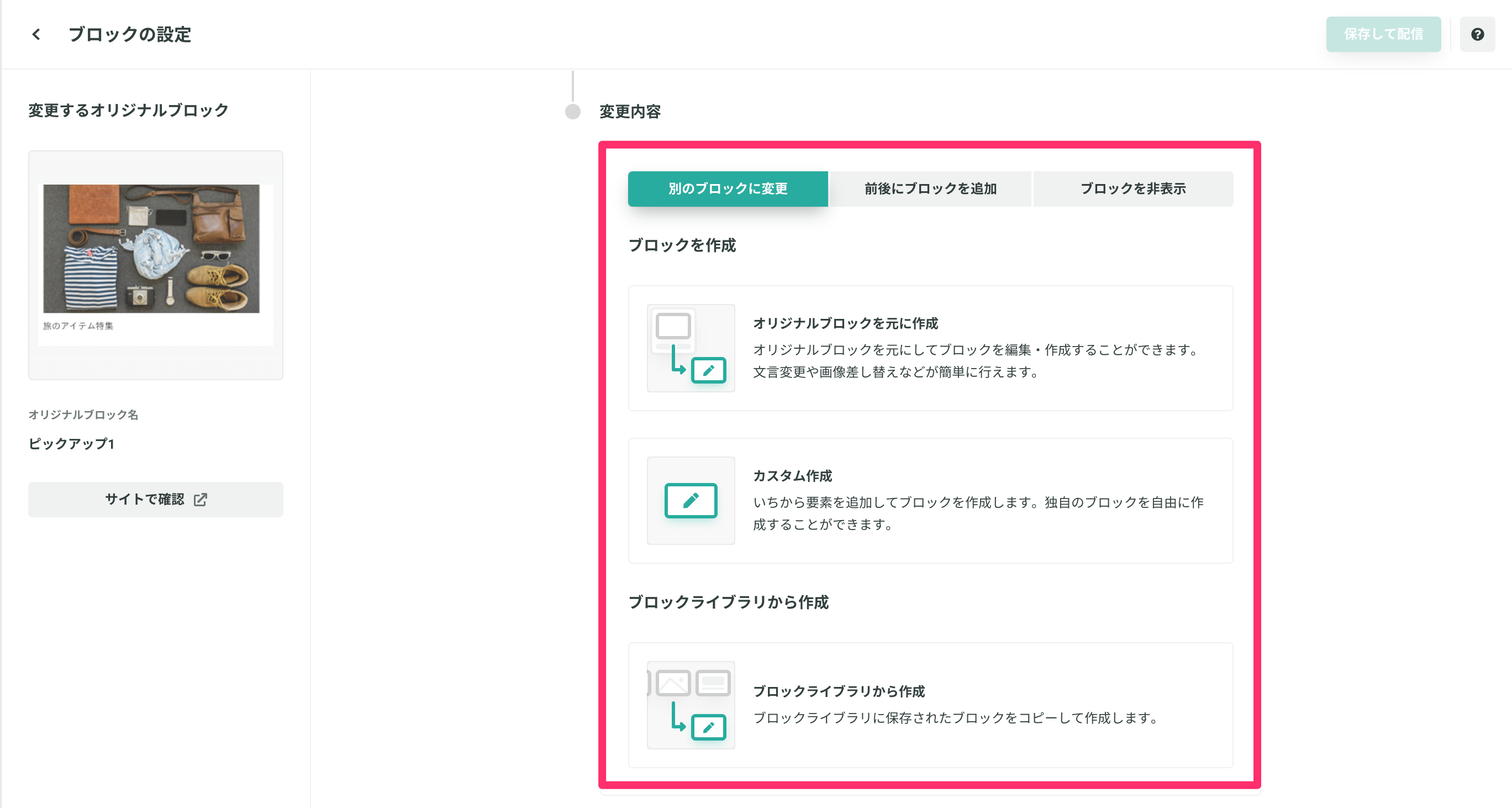Choose the オリジナルブロックを元に作成 title
The width and height of the screenshot is (1512, 808).
tap(845, 323)
